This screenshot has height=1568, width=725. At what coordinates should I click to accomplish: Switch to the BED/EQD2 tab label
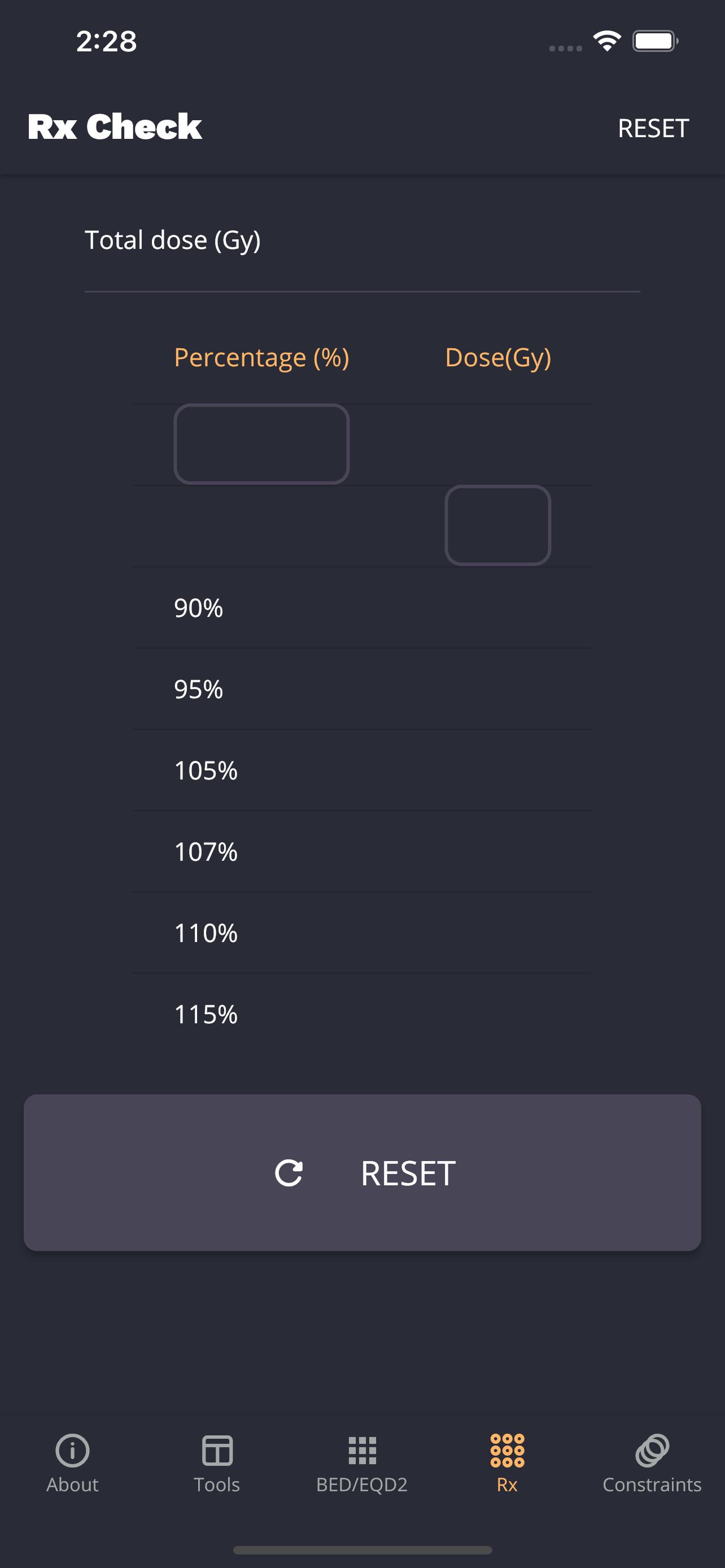(362, 1484)
